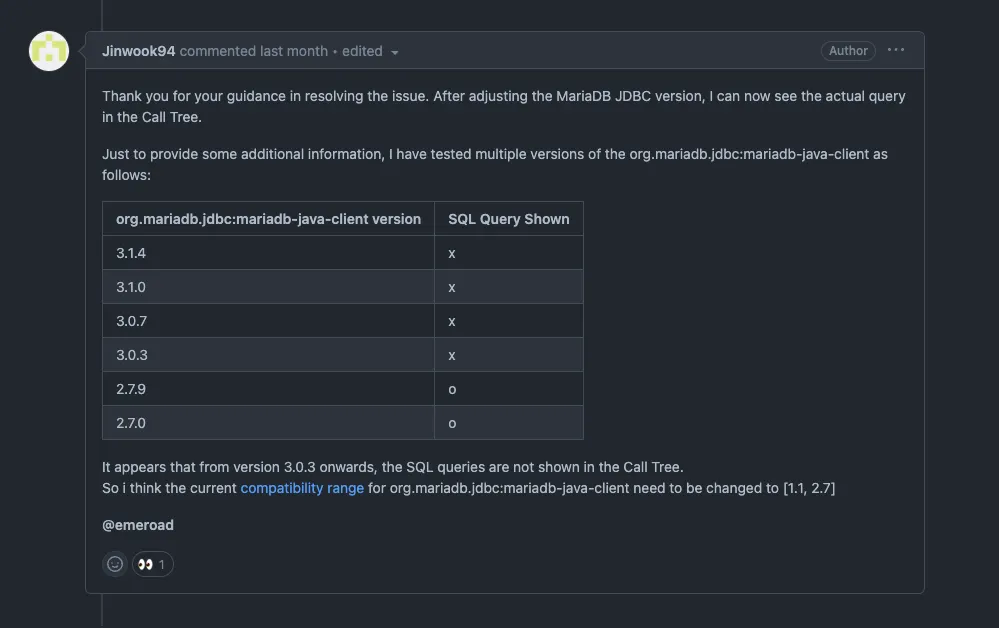Click the @emeroad mention
Image resolution: width=999 pixels, height=628 pixels.
pyautogui.click(x=138, y=524)
